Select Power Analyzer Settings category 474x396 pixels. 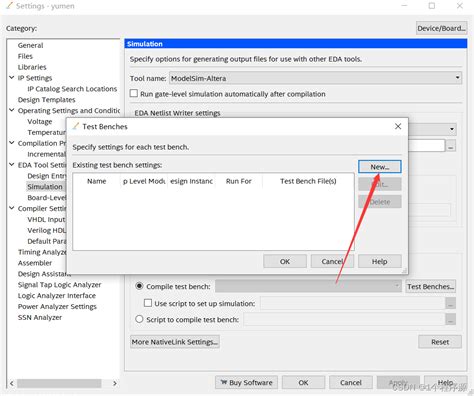coord(57,306)
